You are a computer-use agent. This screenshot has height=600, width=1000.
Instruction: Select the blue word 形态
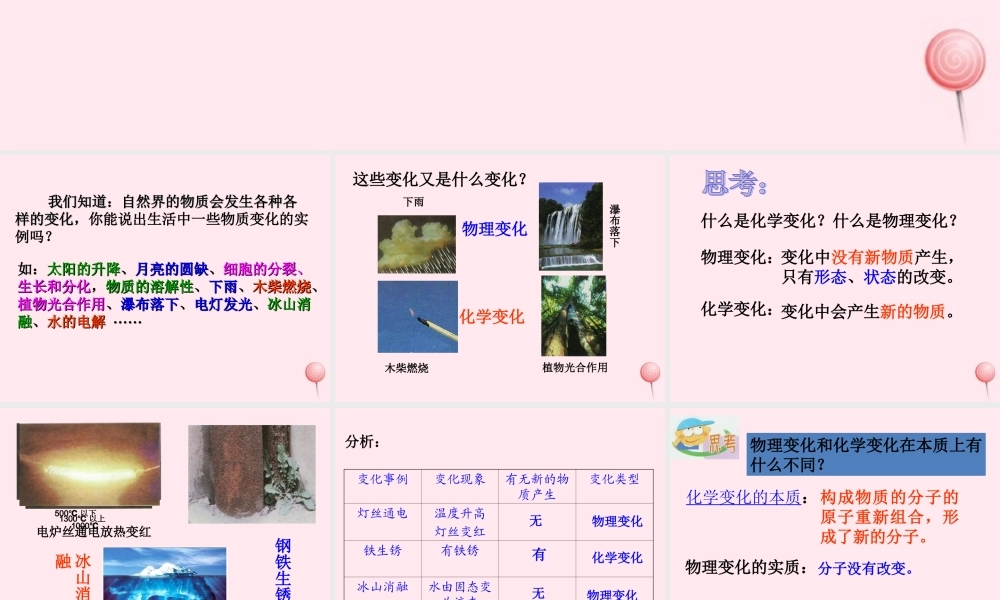[830, 277]
